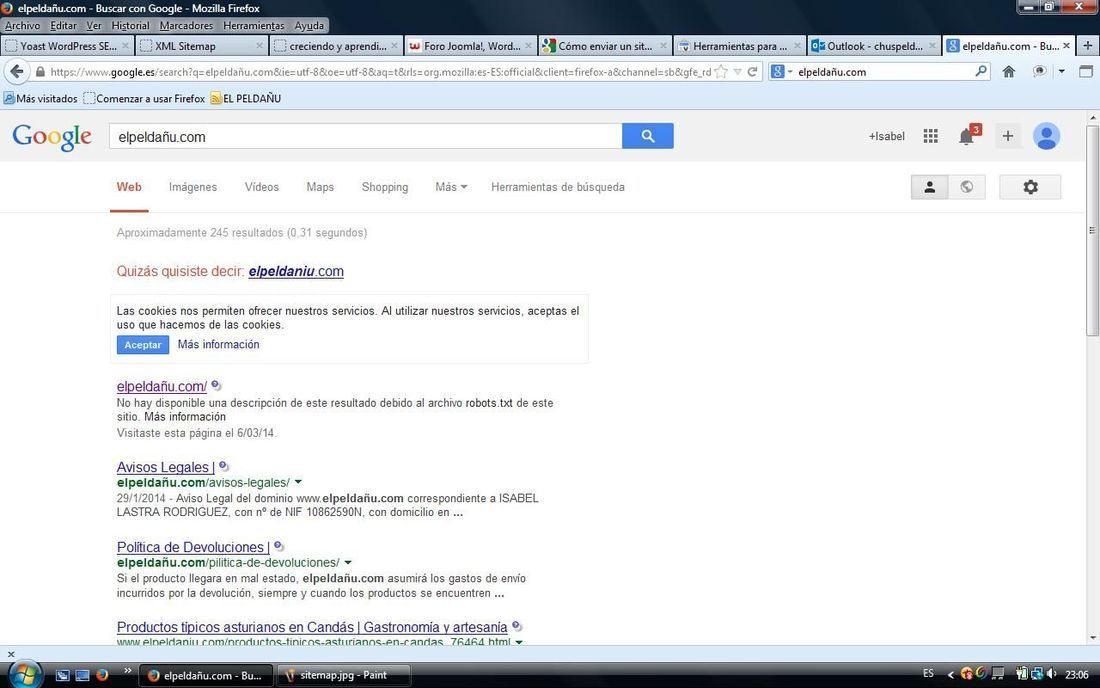Click the Firefox address bar URL
This screenshot has height=688, width=1100.
coord(380,72)
